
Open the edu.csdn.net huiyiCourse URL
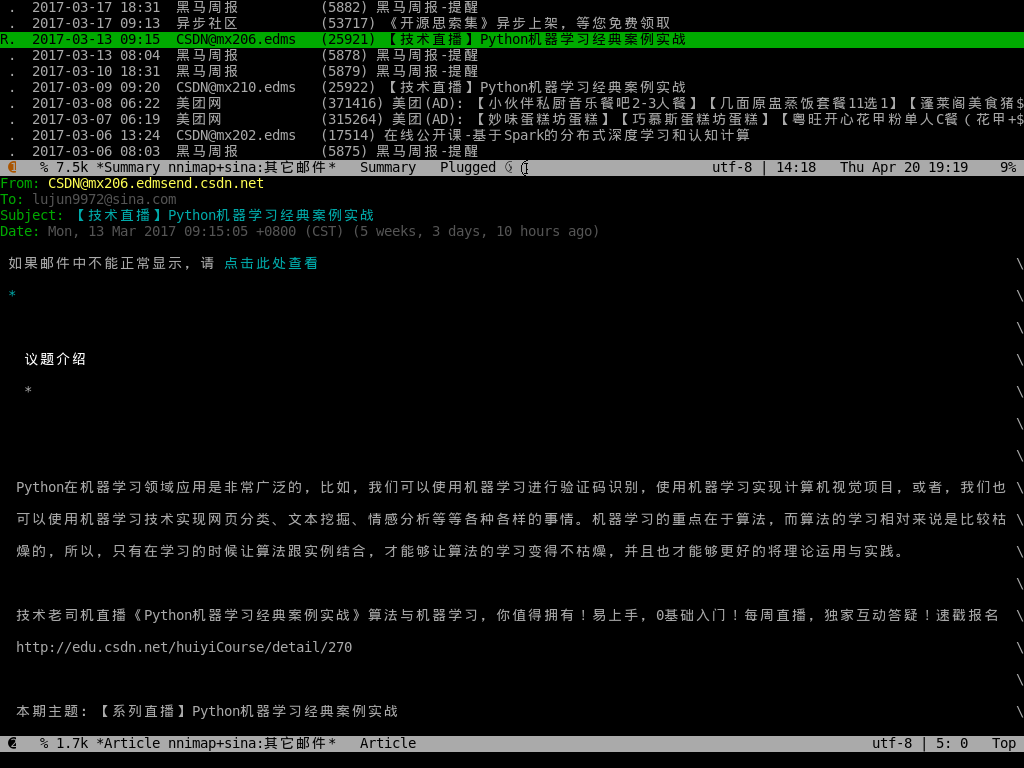coord(184,647)
